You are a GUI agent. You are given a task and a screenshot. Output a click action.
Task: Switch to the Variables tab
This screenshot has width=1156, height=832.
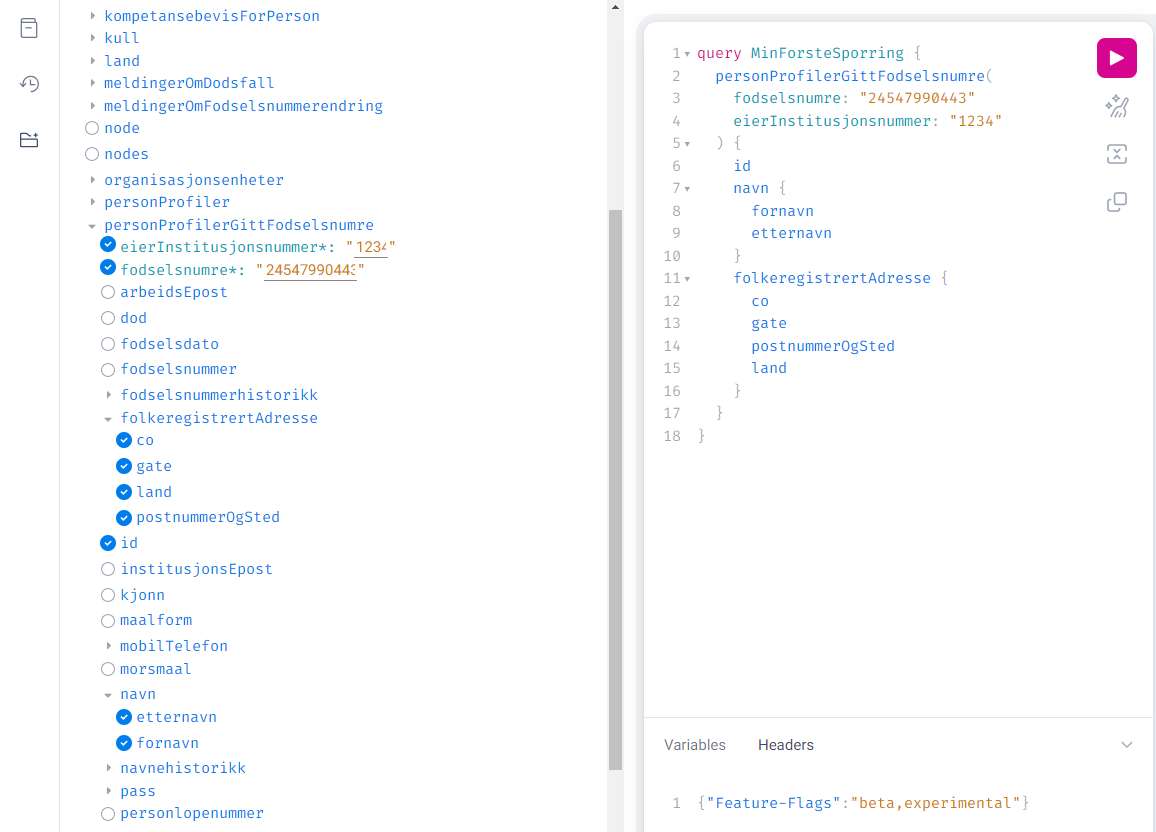694,745
